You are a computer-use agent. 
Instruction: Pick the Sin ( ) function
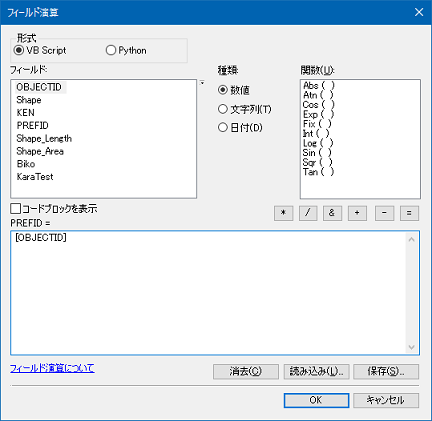tap(317, 153)
